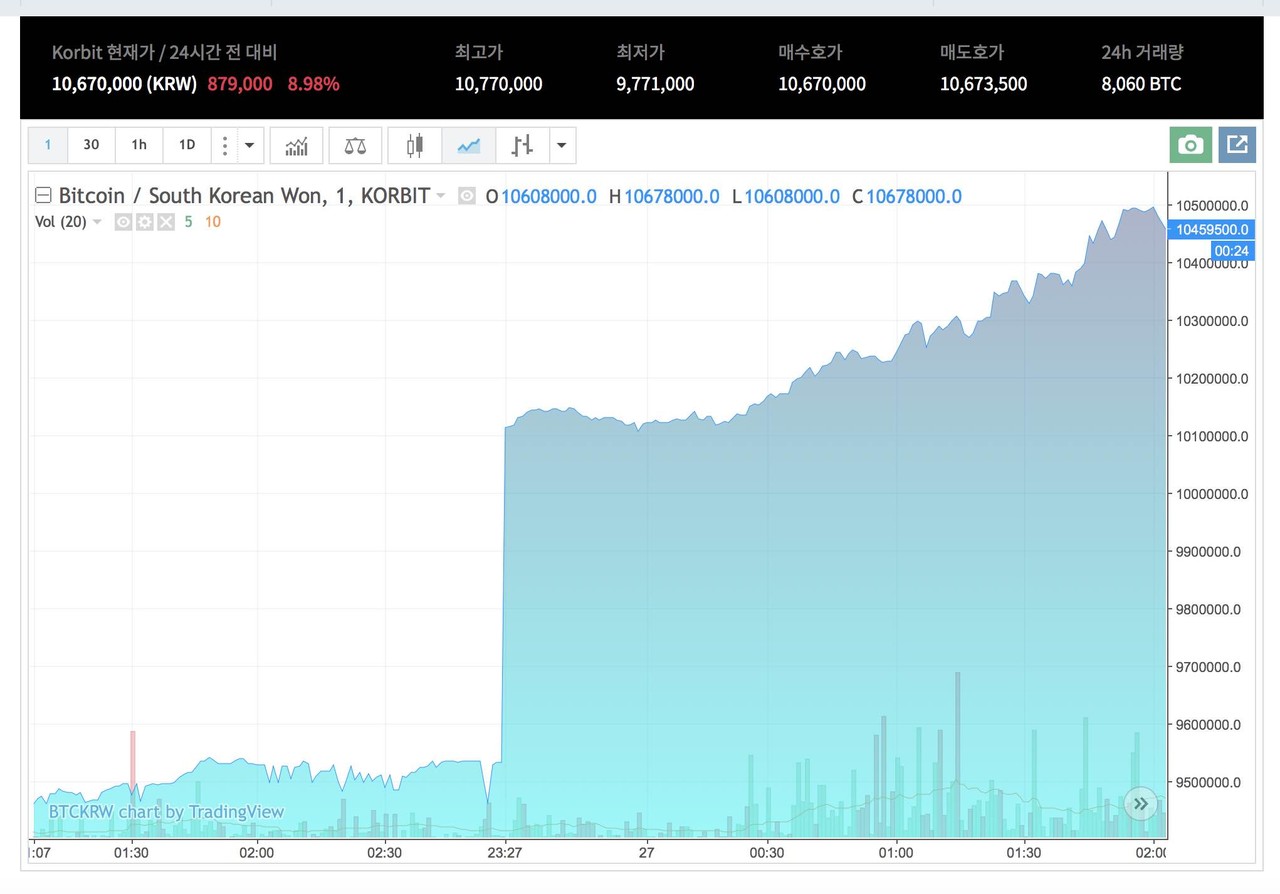Open chart in popup window icon
Viewport: 1280px width, 894px height.
click(x=1236, y=145)
